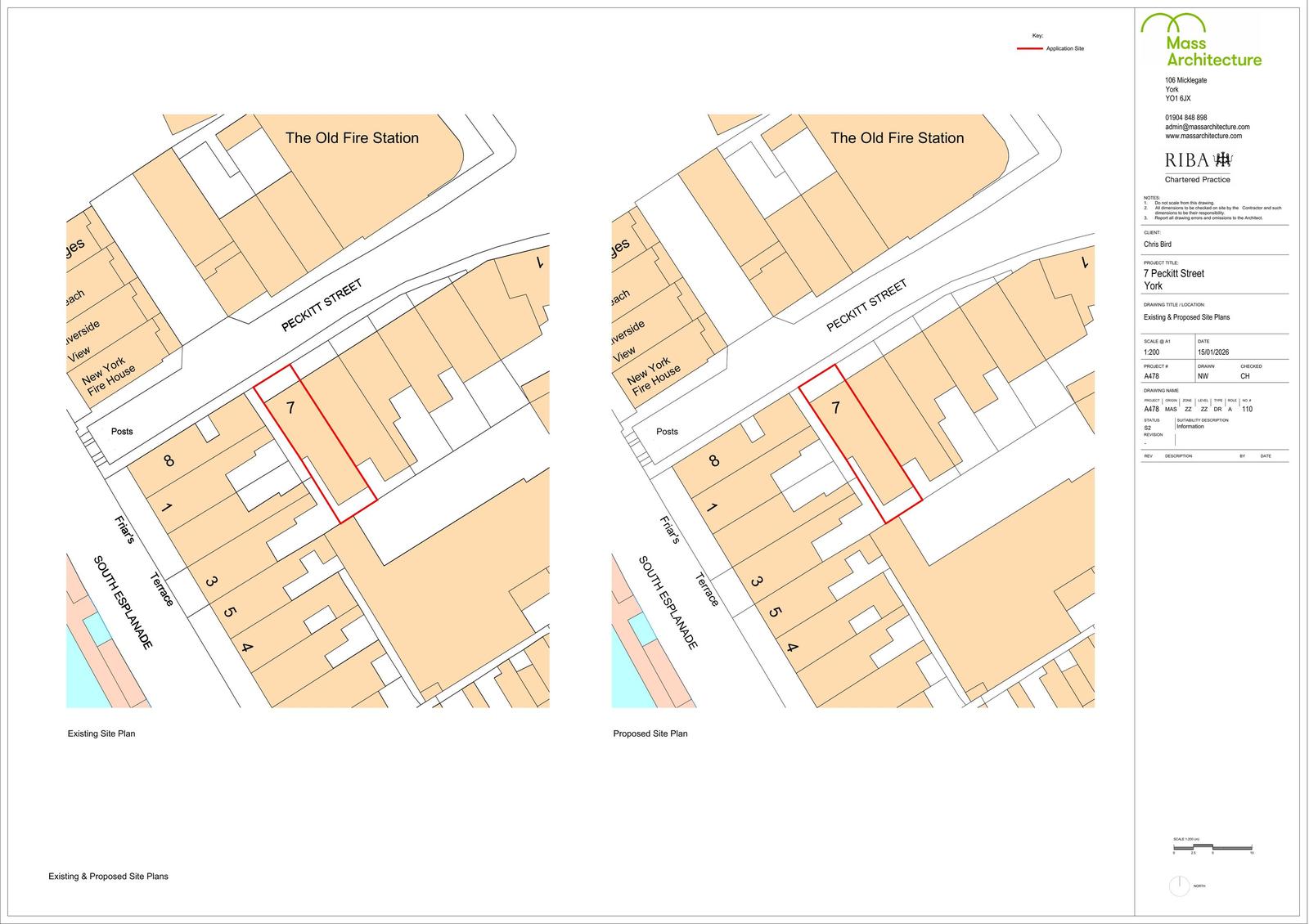Click the Proposed Site Plan caption
The width and height of the screenshot is (1309, 924).
point(650,733)
